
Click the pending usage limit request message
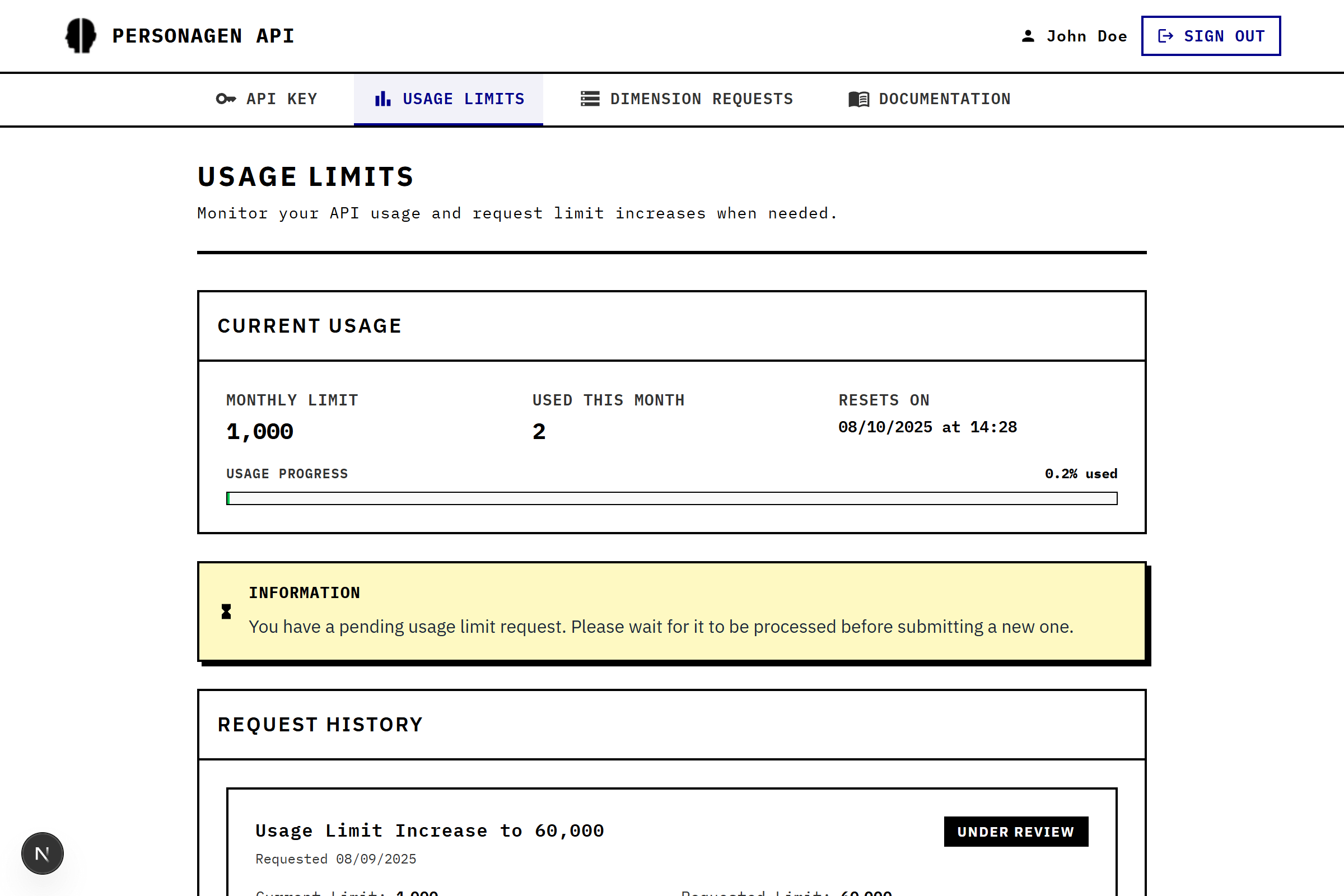click(x=661, y=627)
